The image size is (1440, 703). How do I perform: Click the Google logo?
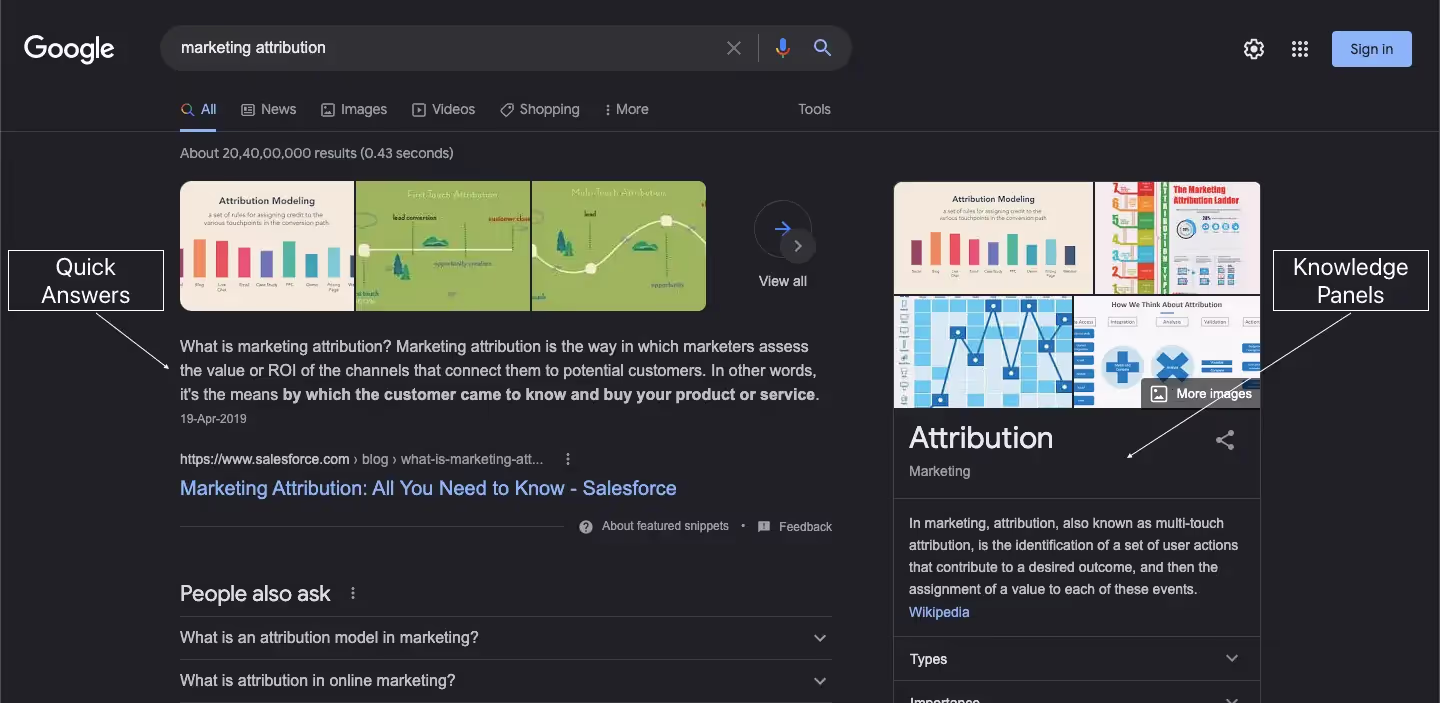(x=69, y=48)
